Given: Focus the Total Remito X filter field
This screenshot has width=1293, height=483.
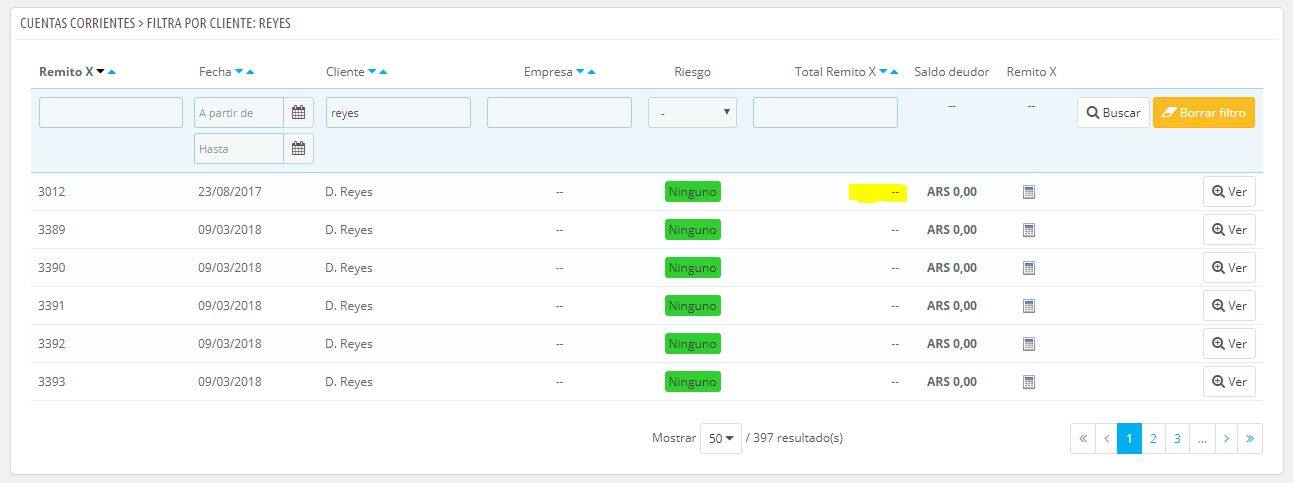Looking at the screenshot, I should point(825,112).
